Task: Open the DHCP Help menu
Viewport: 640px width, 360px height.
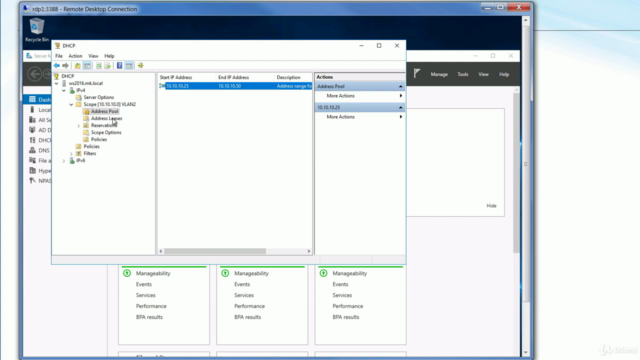Action: pos(109,56)
